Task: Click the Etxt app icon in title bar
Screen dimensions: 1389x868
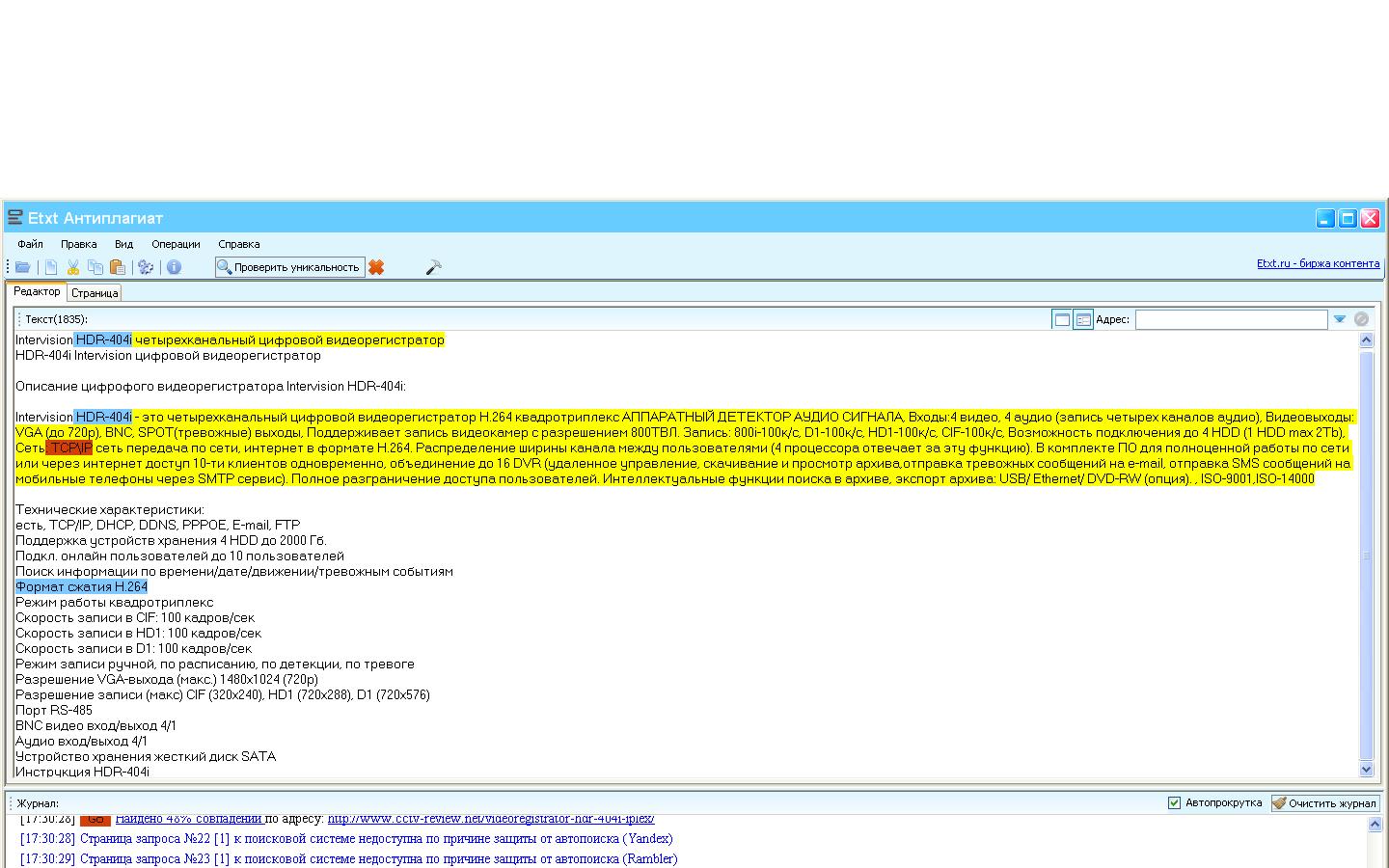Action: click(14, 218)
